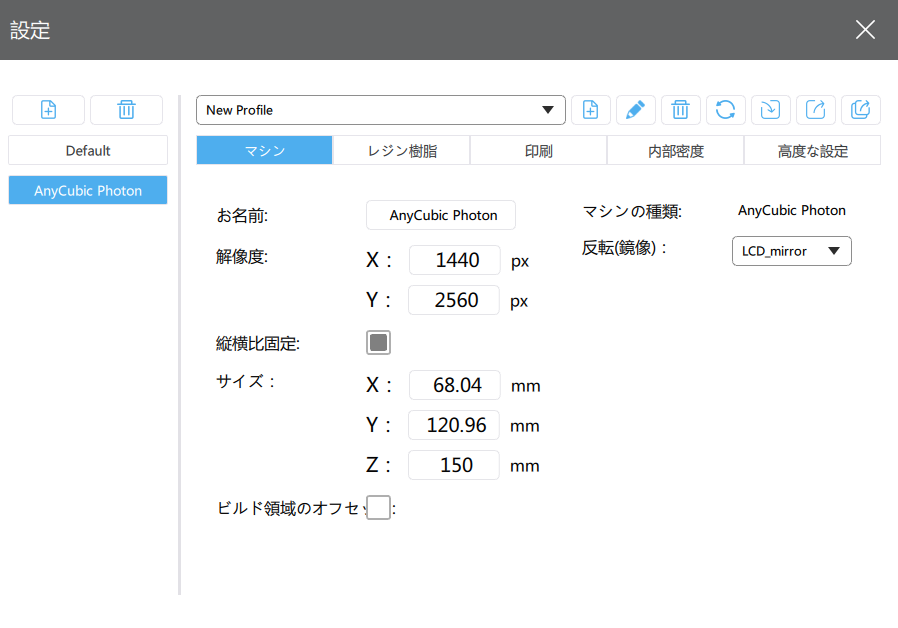Reset profile using circular arrows icon
The height and width of the screenshot is (628, 898).
tap(726, 109)
